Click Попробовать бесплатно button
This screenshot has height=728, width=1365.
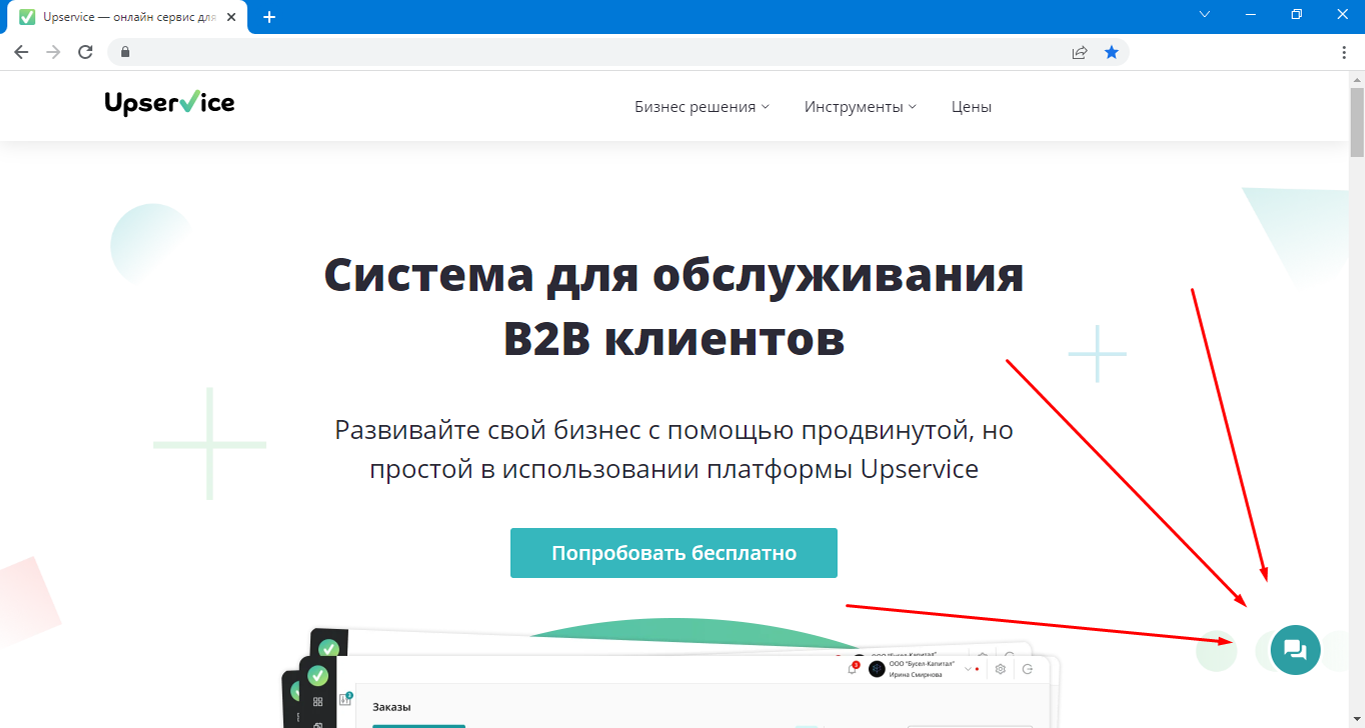(x=673, y=553)
